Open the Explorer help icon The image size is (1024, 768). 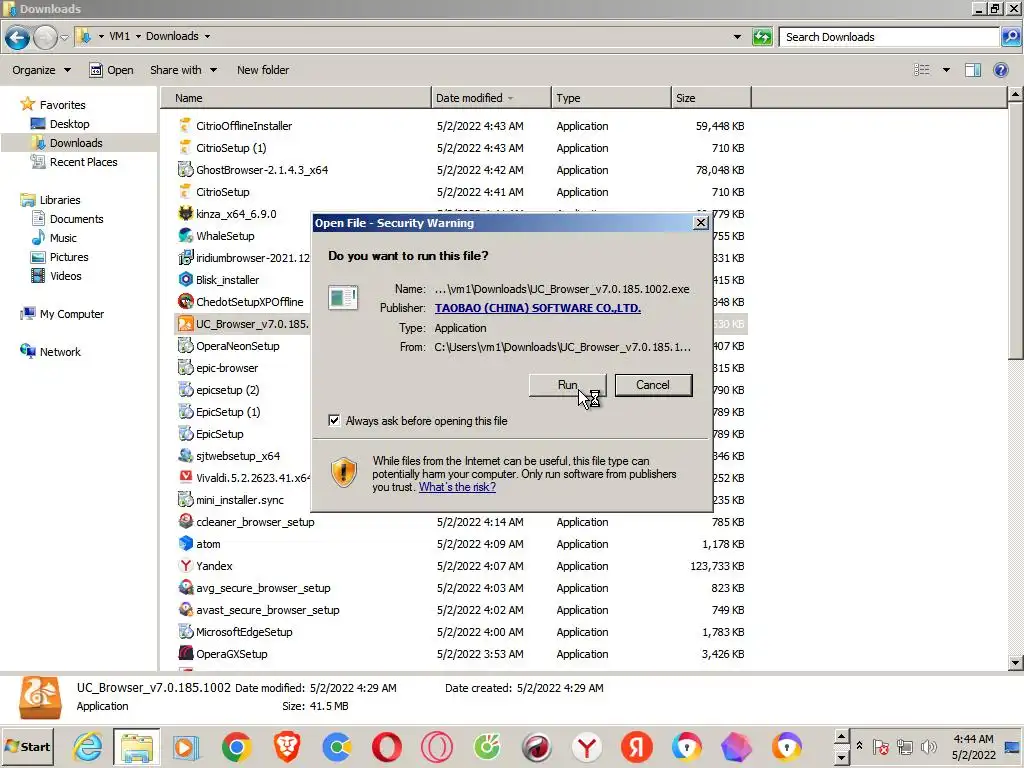coord(1000,70)
